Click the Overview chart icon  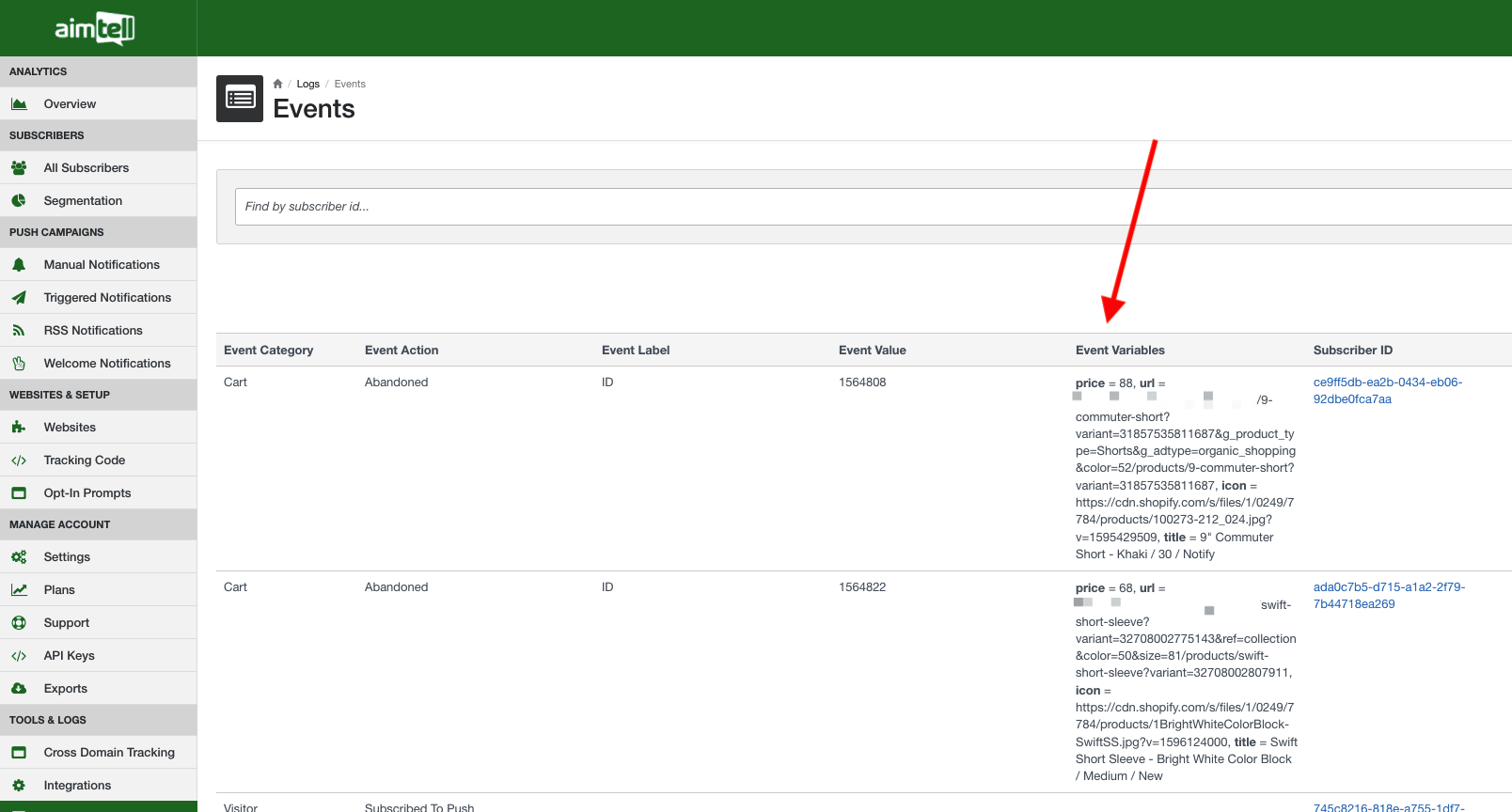click(19, 104)
